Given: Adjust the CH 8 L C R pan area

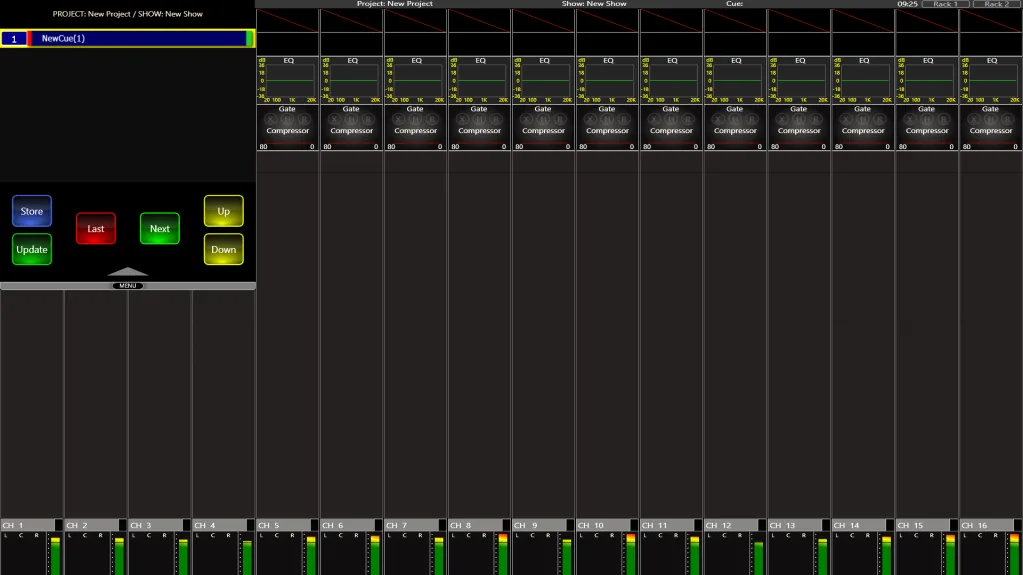Looking at the screenshot, I should tap(470, 553).
